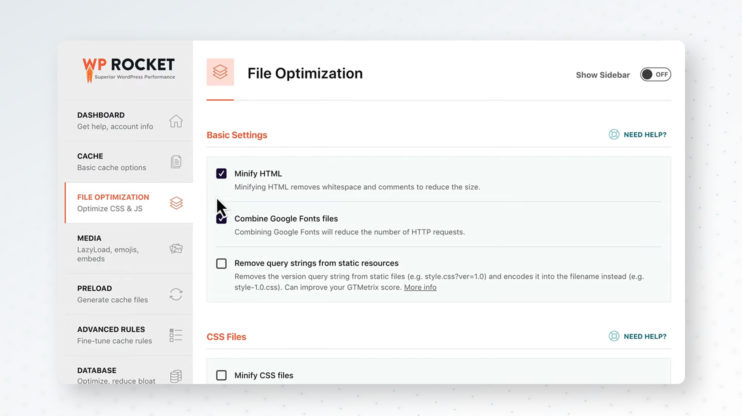Click the File Optimization layers icon in sidebar
Image resolution: width=742 pixels, height=416 pixels.
[x=176, y=203]
